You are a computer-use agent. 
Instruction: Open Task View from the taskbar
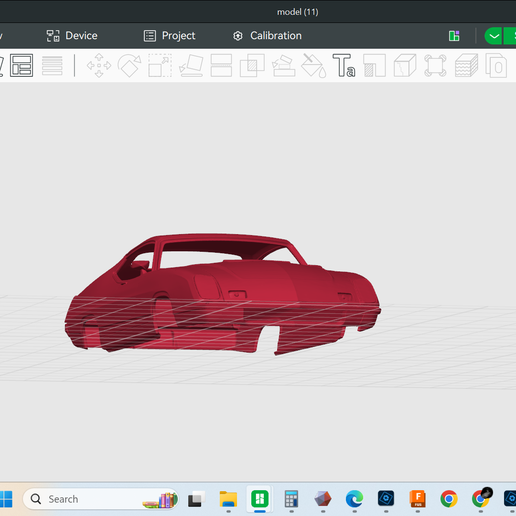click(196, 499)
